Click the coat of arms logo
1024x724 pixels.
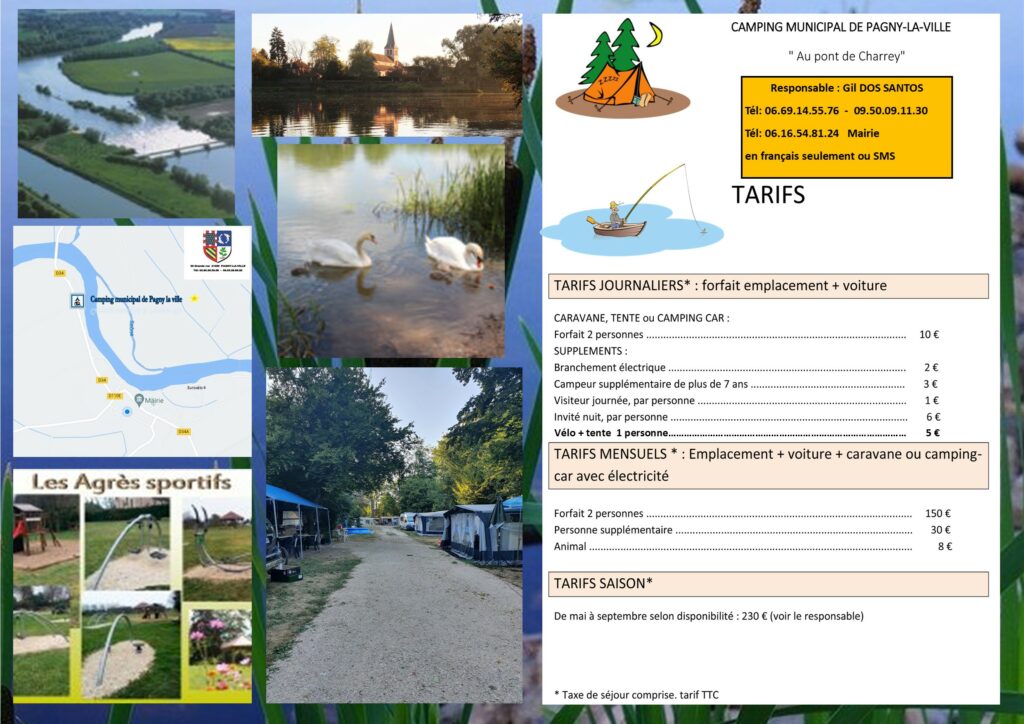(217, 246)
